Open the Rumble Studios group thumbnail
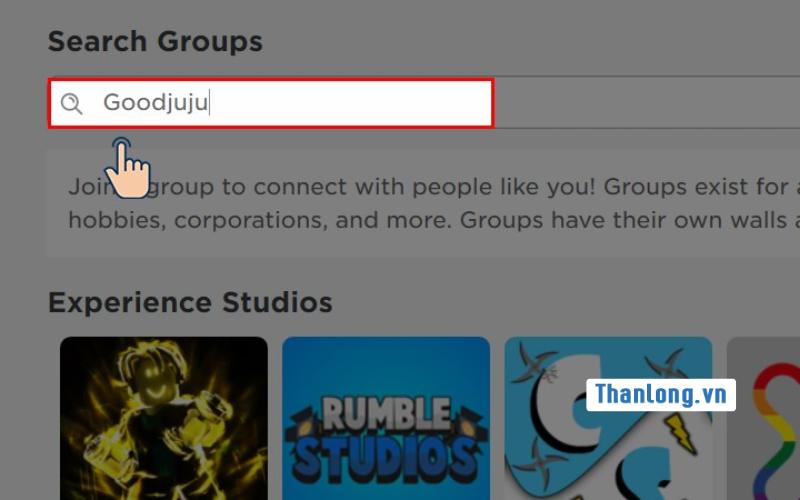Viewport: 800px width, 500px height. (386, 418)
